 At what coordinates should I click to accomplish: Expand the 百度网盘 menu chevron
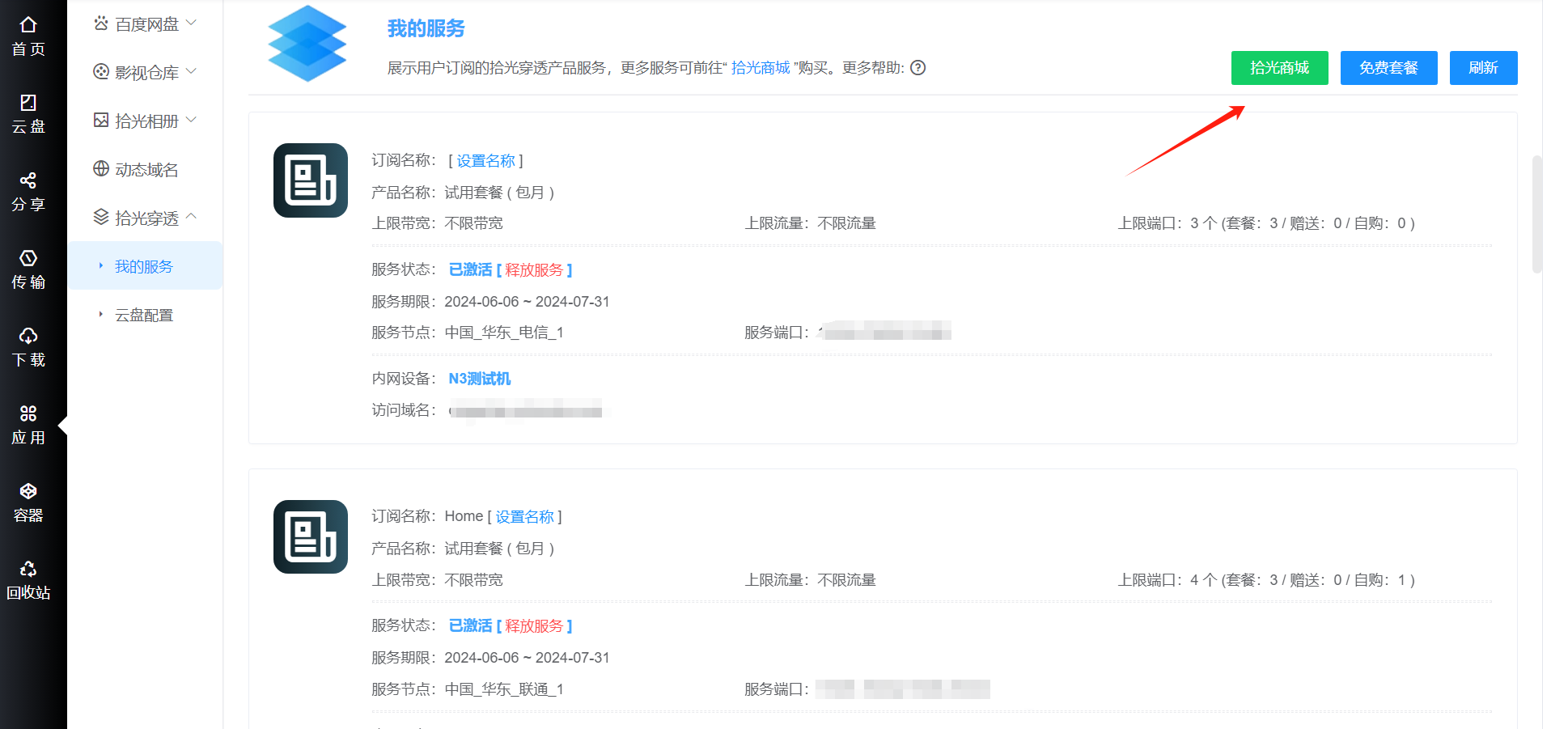(192, 23)
